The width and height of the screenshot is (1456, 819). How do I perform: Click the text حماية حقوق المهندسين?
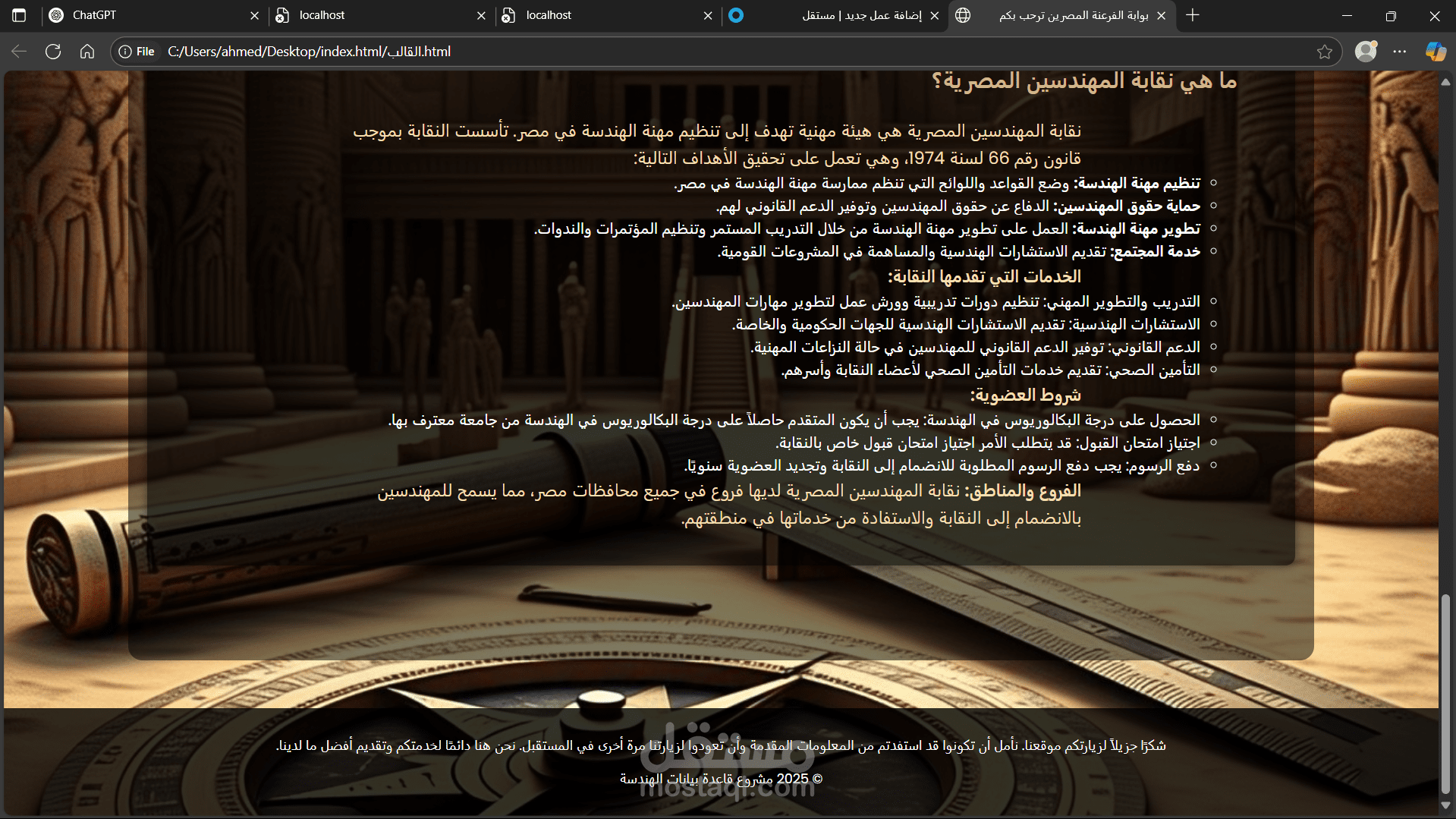click(1127, 206)
